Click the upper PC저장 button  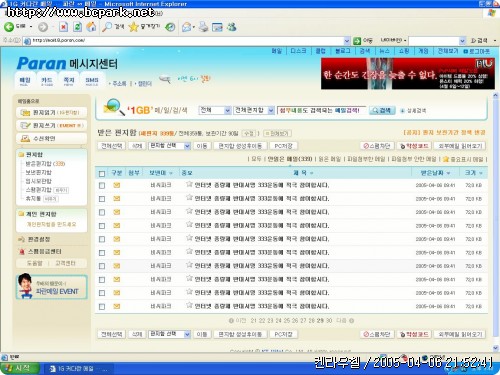point(283,146)
